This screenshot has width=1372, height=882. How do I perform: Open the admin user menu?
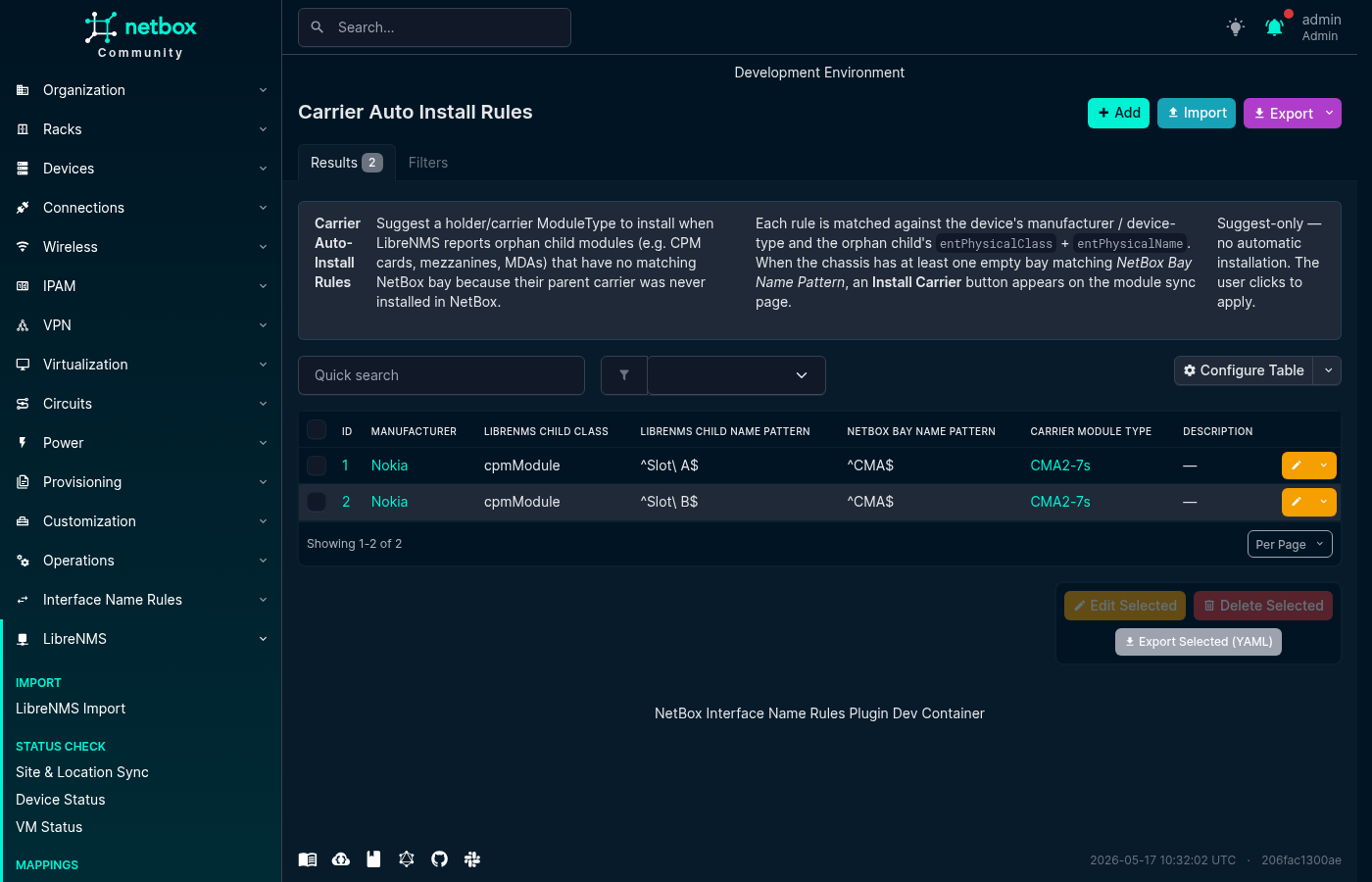(1321, 27)
